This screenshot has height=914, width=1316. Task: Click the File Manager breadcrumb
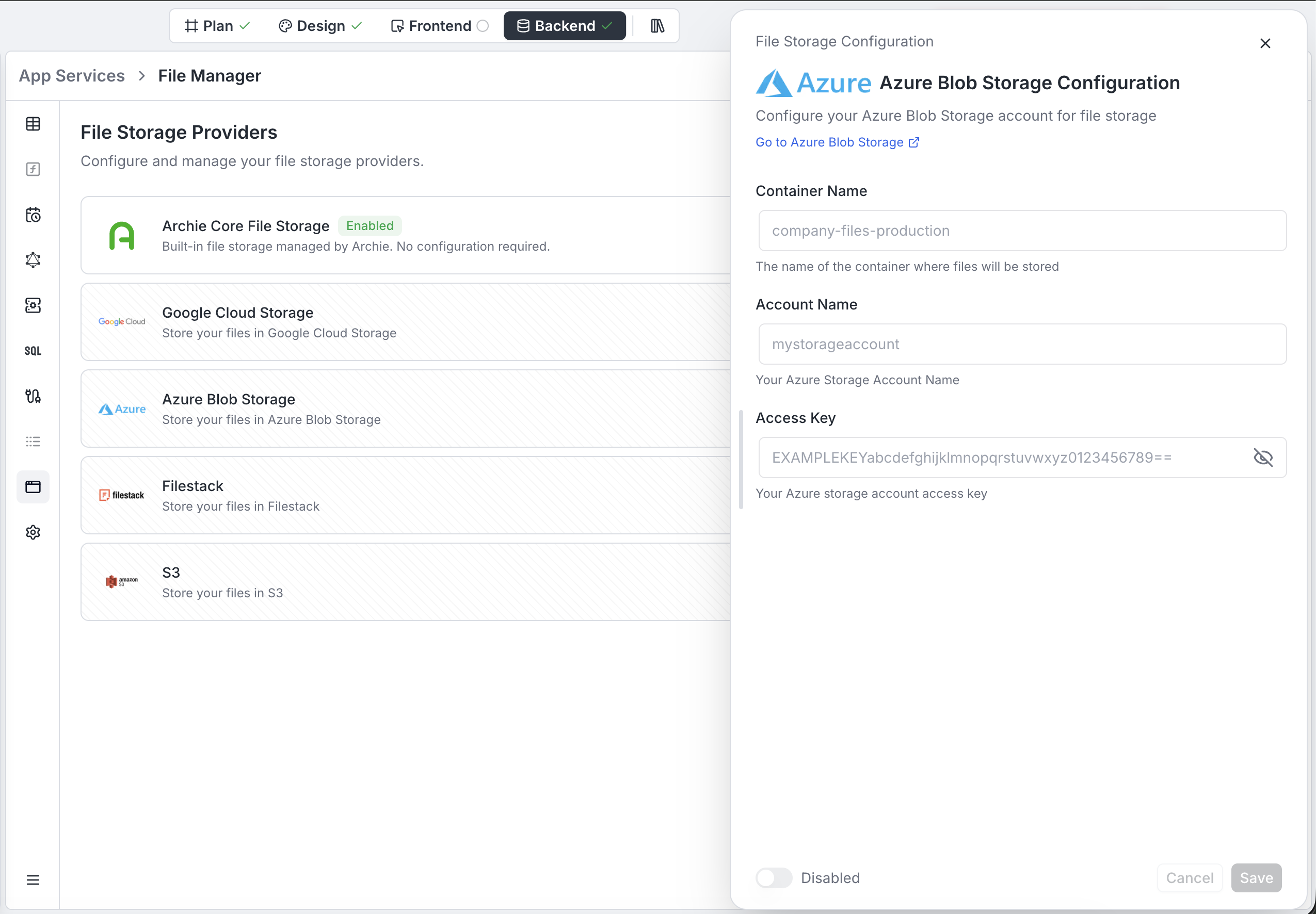[210, 76]
